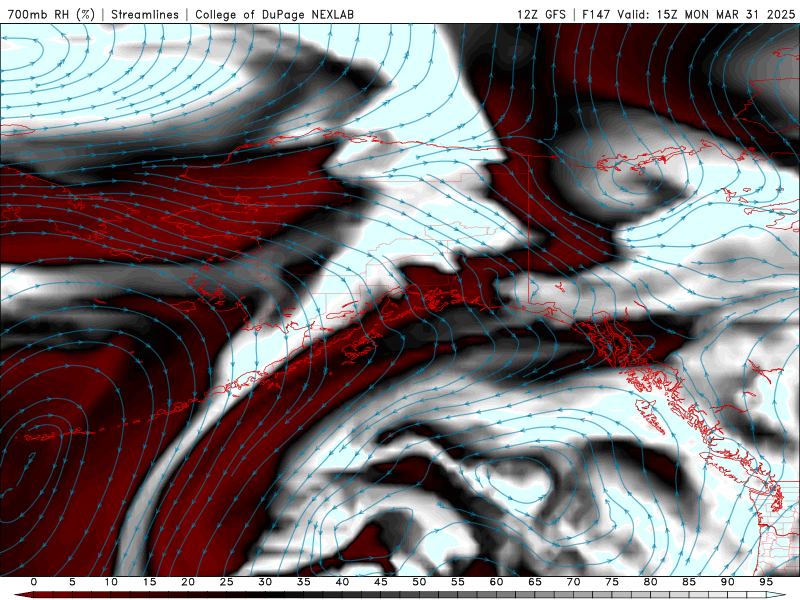
Task: Click the '45' value on color scale
Action: pyautogui.click(x=381, y=582)
